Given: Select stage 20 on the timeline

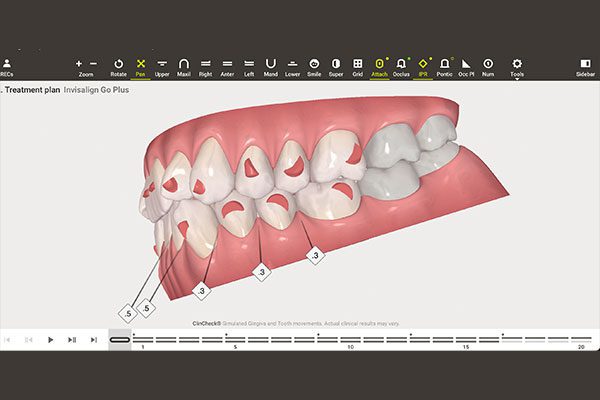Looking at the screenshot, I should [x=581, y=340].
